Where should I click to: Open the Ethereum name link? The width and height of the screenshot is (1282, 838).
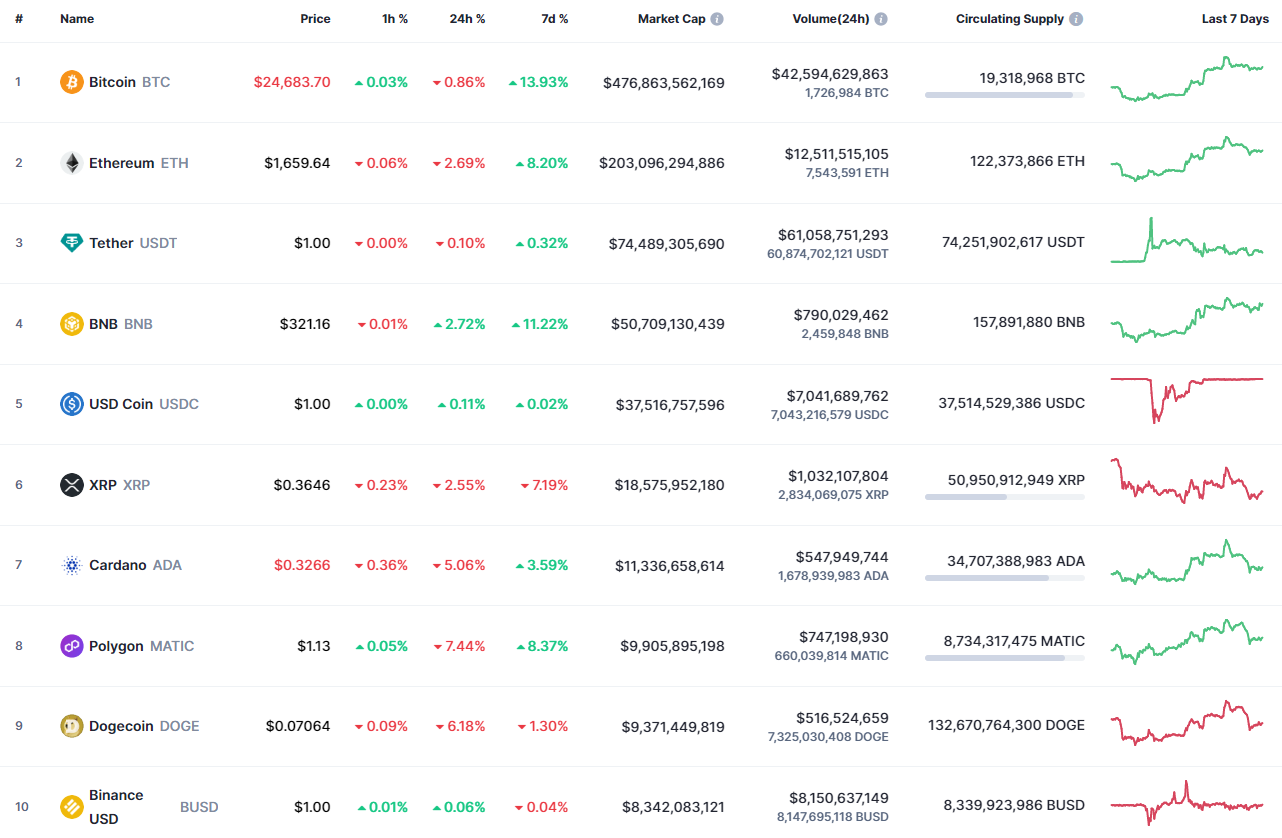tap(124, 162)
